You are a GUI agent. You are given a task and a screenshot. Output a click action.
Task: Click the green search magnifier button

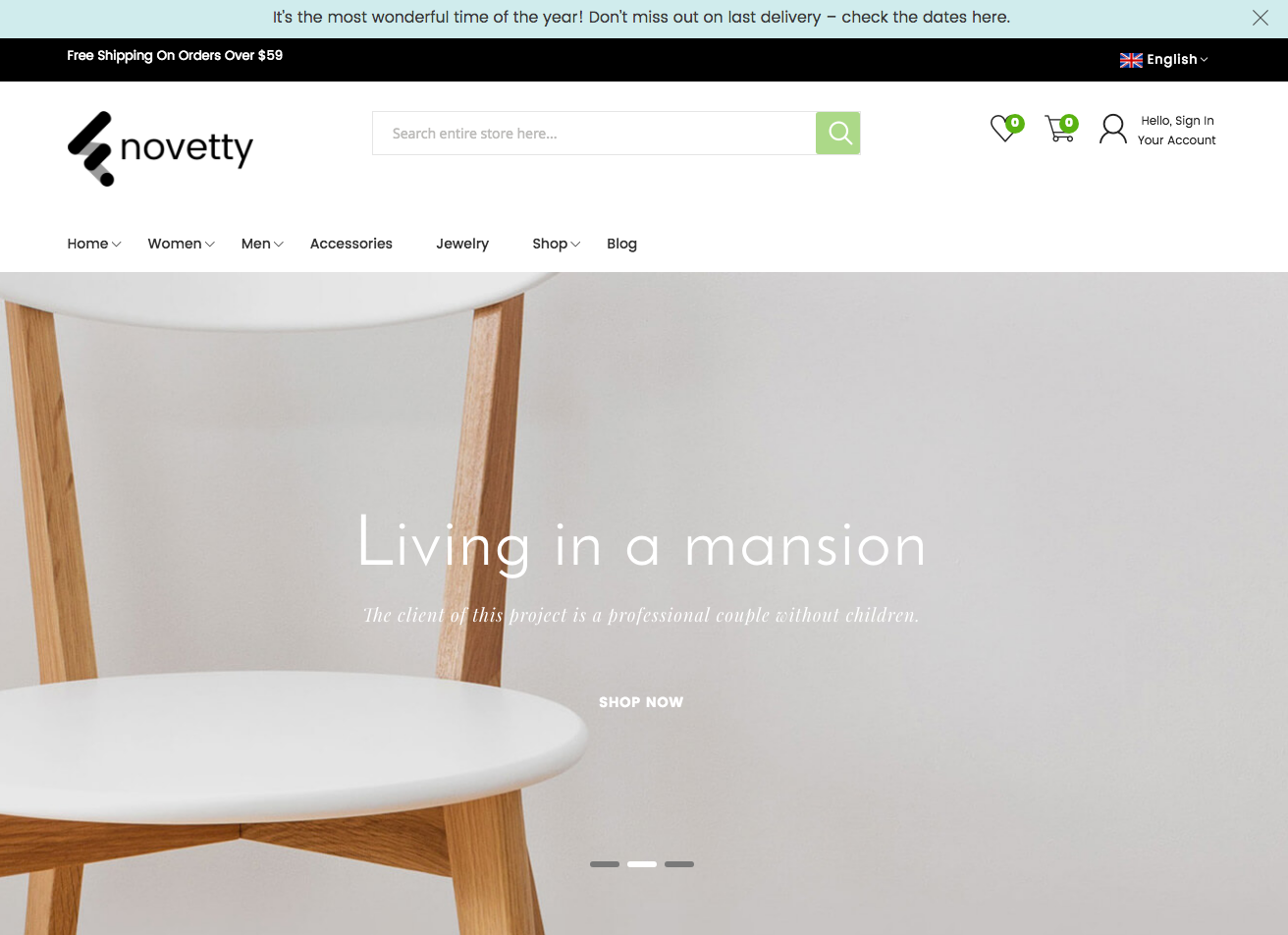tap(837, 133)
